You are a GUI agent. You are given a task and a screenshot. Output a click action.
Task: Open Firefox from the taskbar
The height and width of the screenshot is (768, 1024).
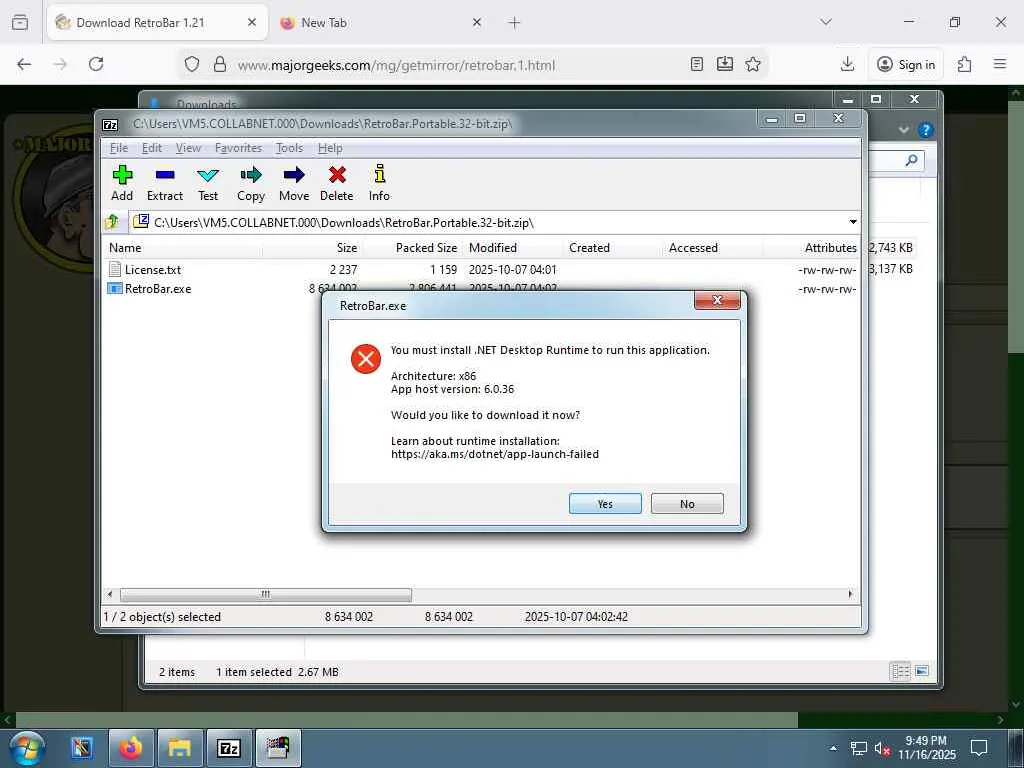(131, 748)
